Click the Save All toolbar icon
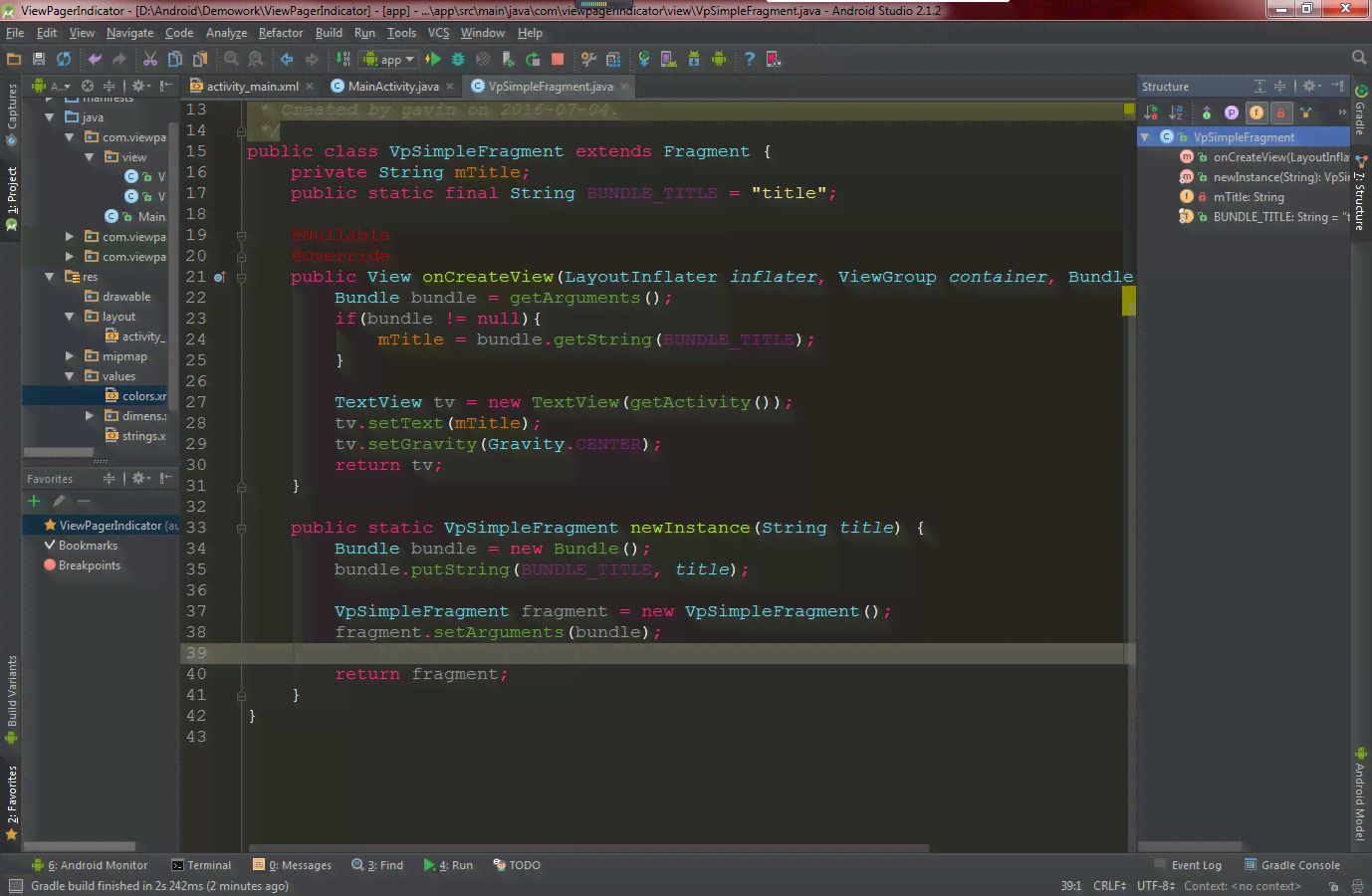The image size is (1372, 896). pos(39,60)
